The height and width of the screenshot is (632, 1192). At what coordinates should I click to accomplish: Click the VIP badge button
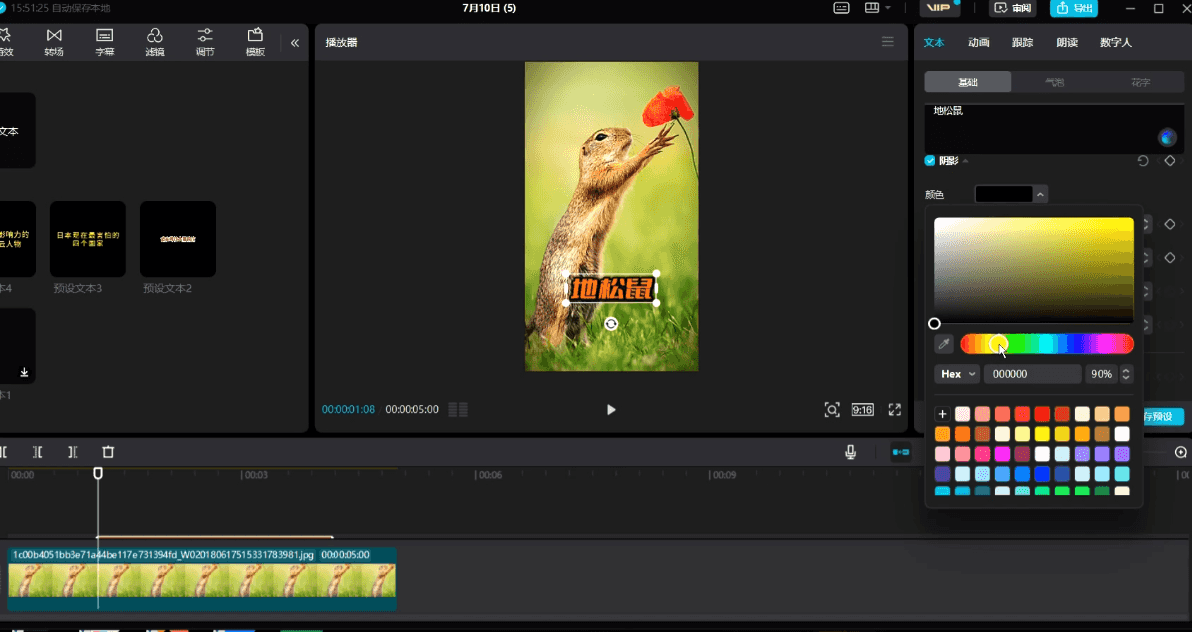click(940, 8)
